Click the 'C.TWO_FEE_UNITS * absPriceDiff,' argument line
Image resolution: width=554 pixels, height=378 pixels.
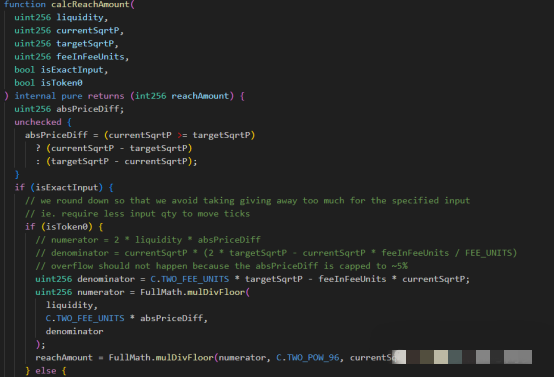(x=127, y=318)
